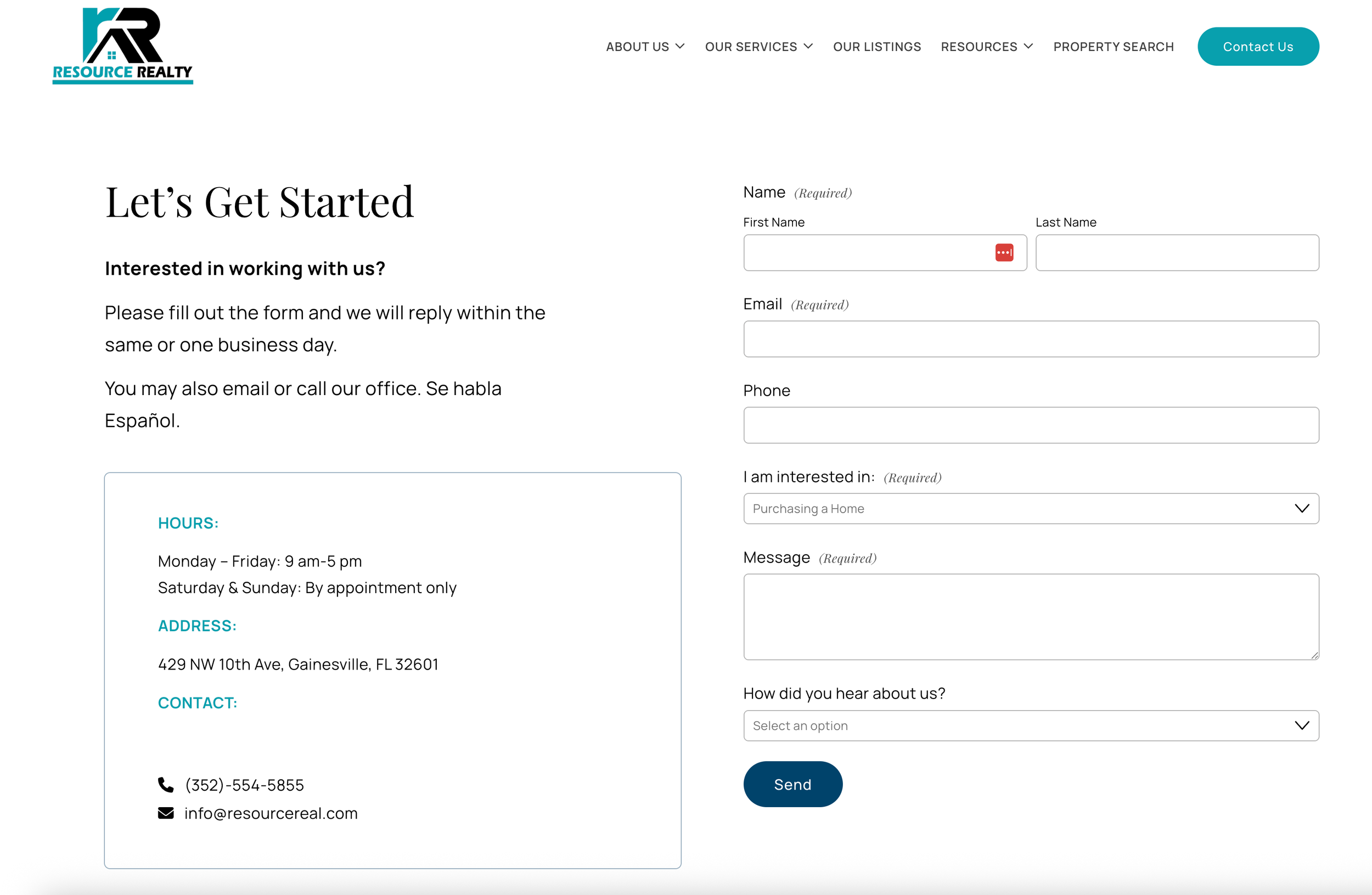Open the Property Search menu item

pos(1113,47)
